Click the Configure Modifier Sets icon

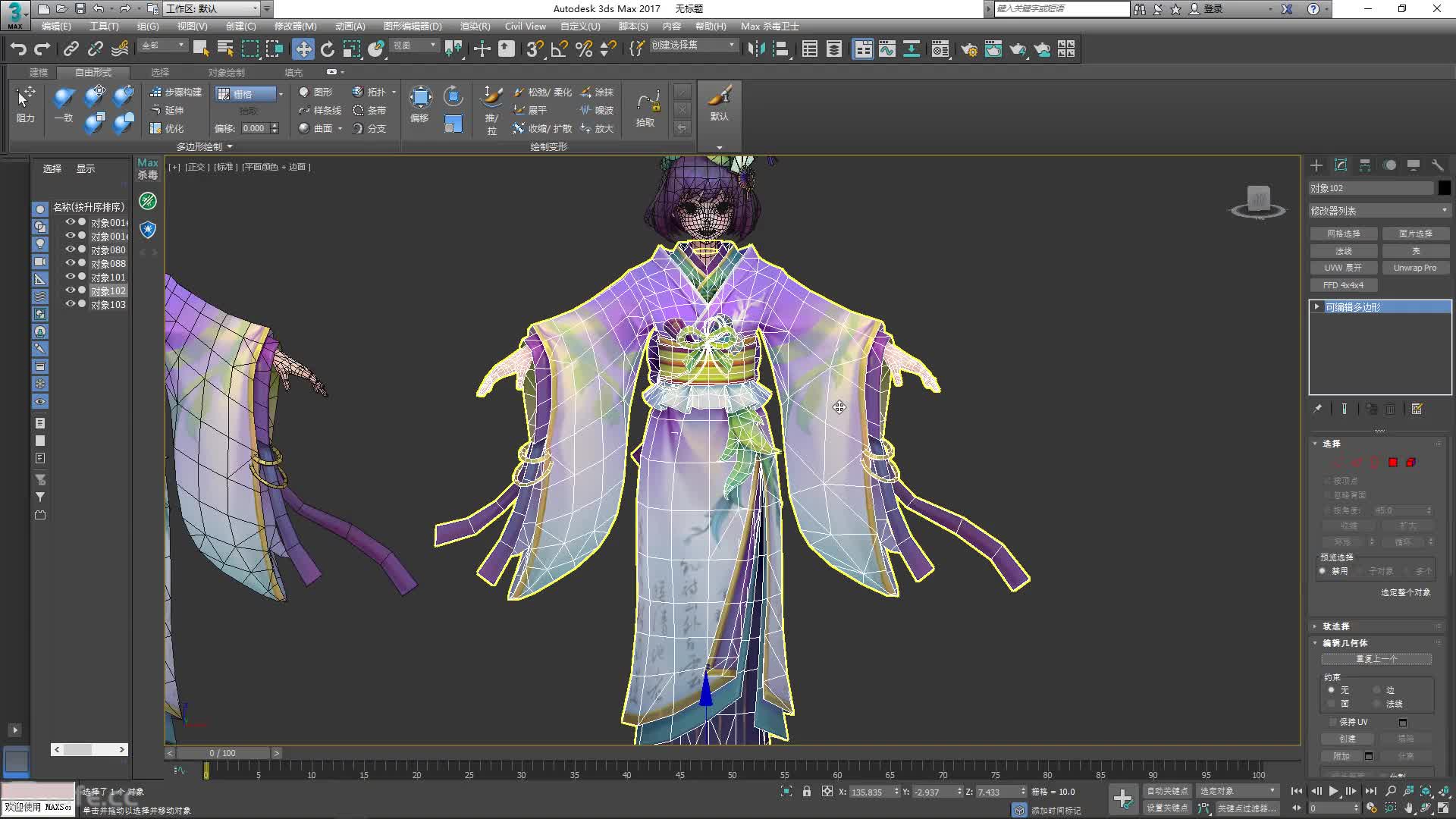(1417, 409)
